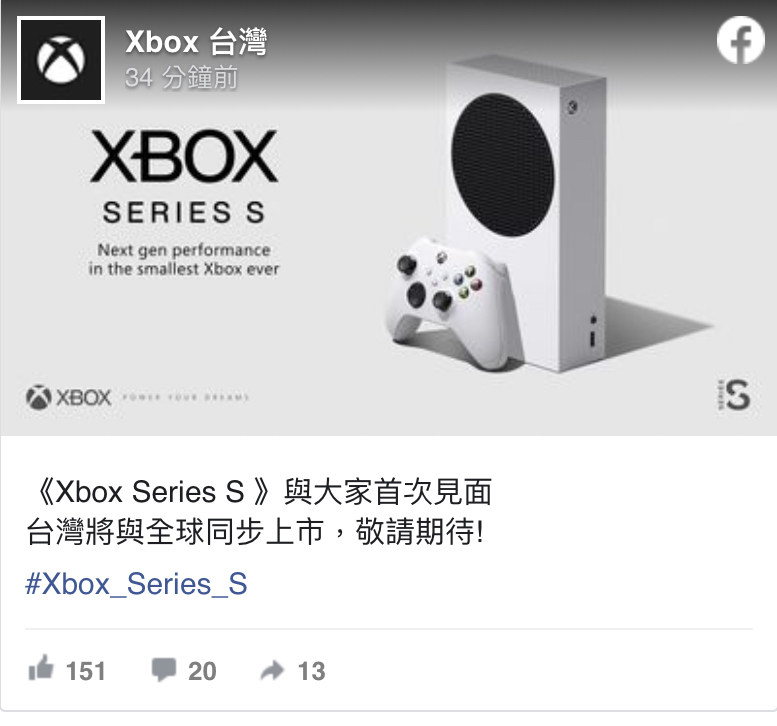View the 20 comments count
777x726 pixels.
(x=202, y=671)
